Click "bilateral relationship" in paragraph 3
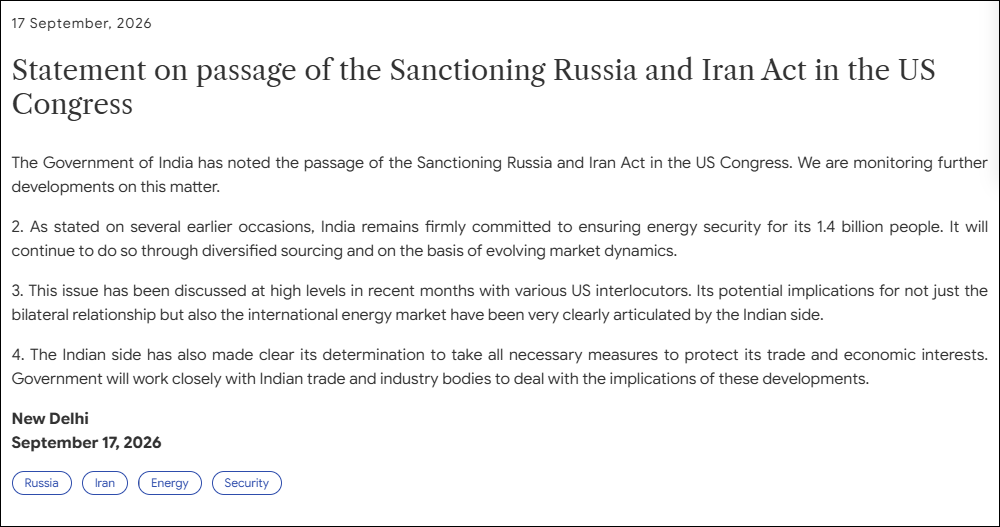The width and height of the screenshot is (1000, 527). pos(84,315)
